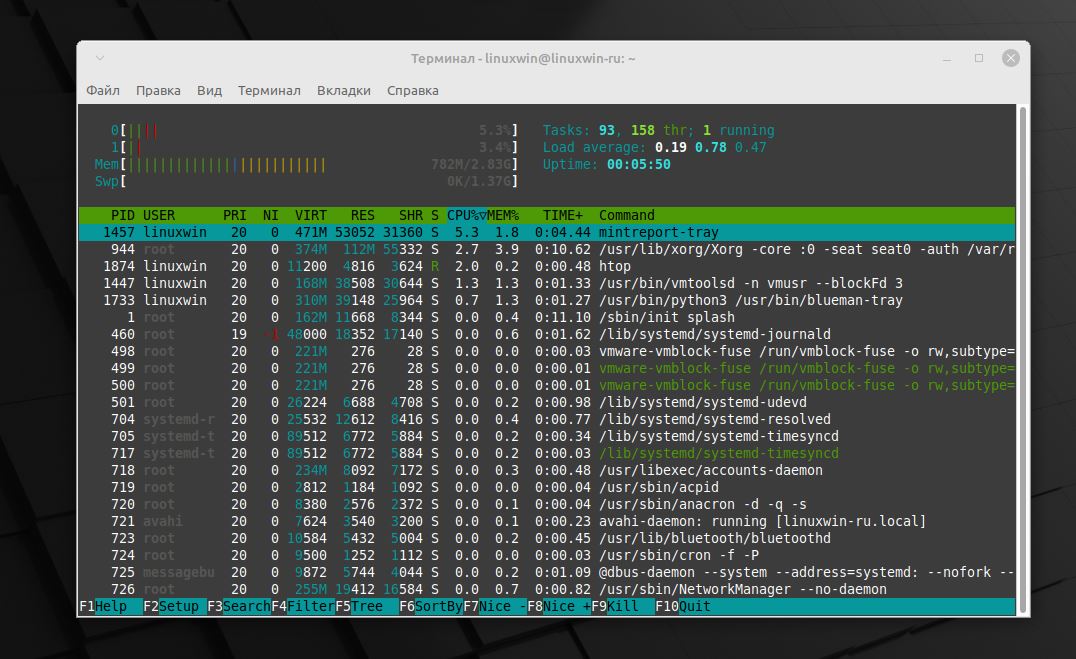Click the window menu chevron in title bar

[100, 58]
